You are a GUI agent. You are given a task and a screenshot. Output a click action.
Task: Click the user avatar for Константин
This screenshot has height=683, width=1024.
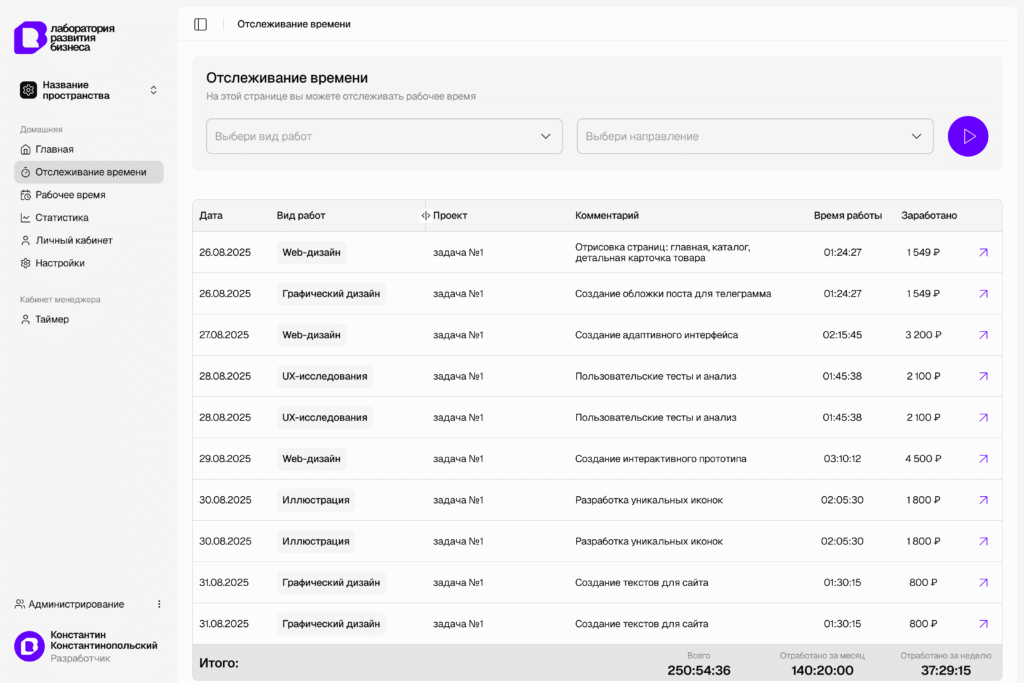(29, 646)
